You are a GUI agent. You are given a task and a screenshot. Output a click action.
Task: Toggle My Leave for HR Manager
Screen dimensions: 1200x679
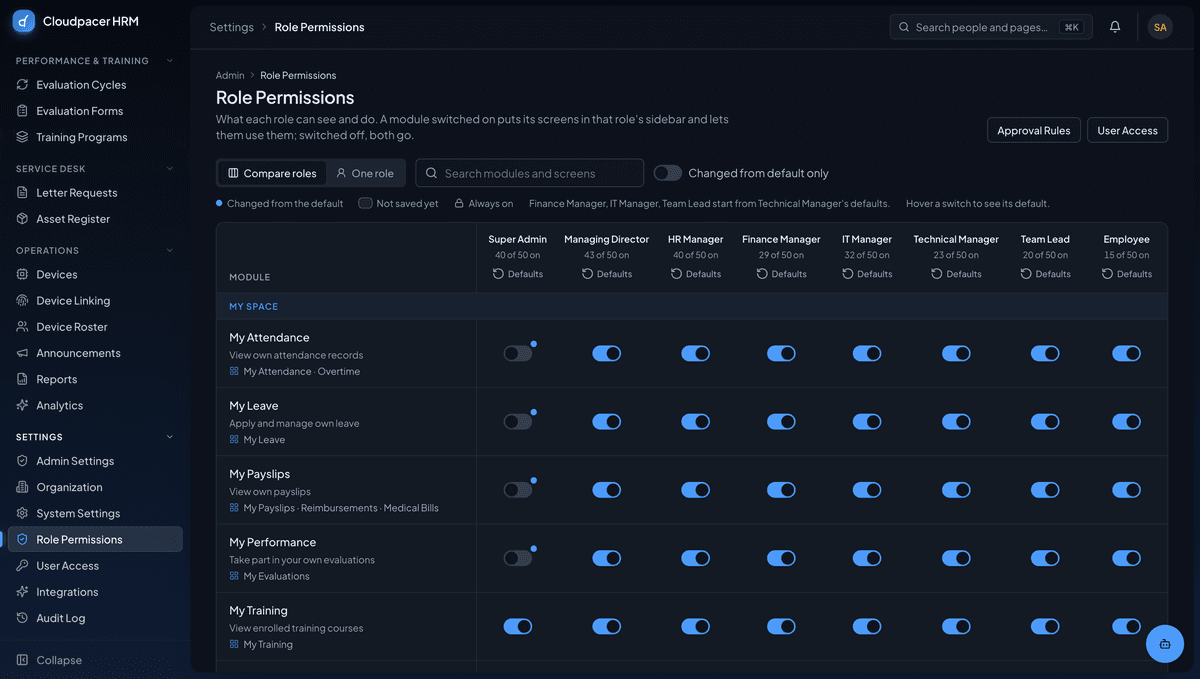[696, 421]
